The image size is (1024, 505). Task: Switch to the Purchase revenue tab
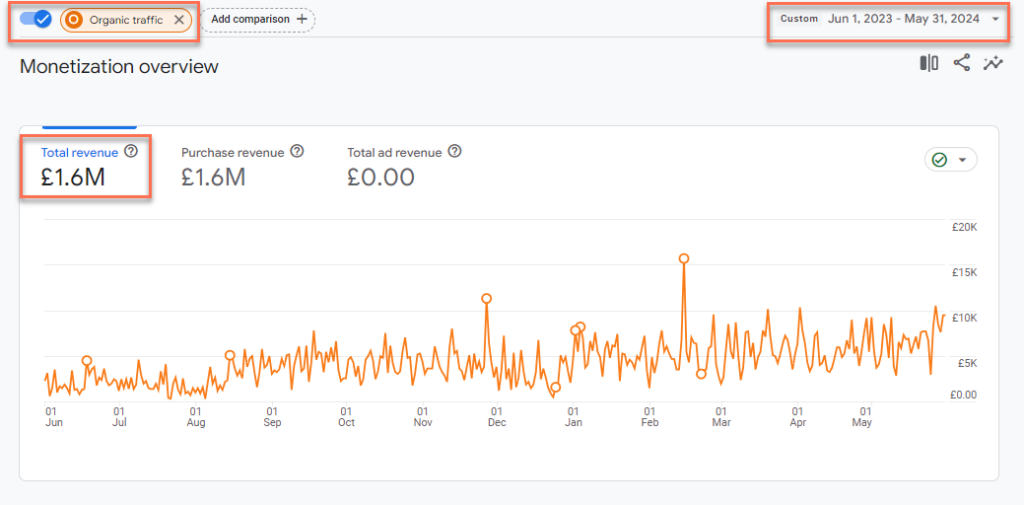[x=232, y=153]
